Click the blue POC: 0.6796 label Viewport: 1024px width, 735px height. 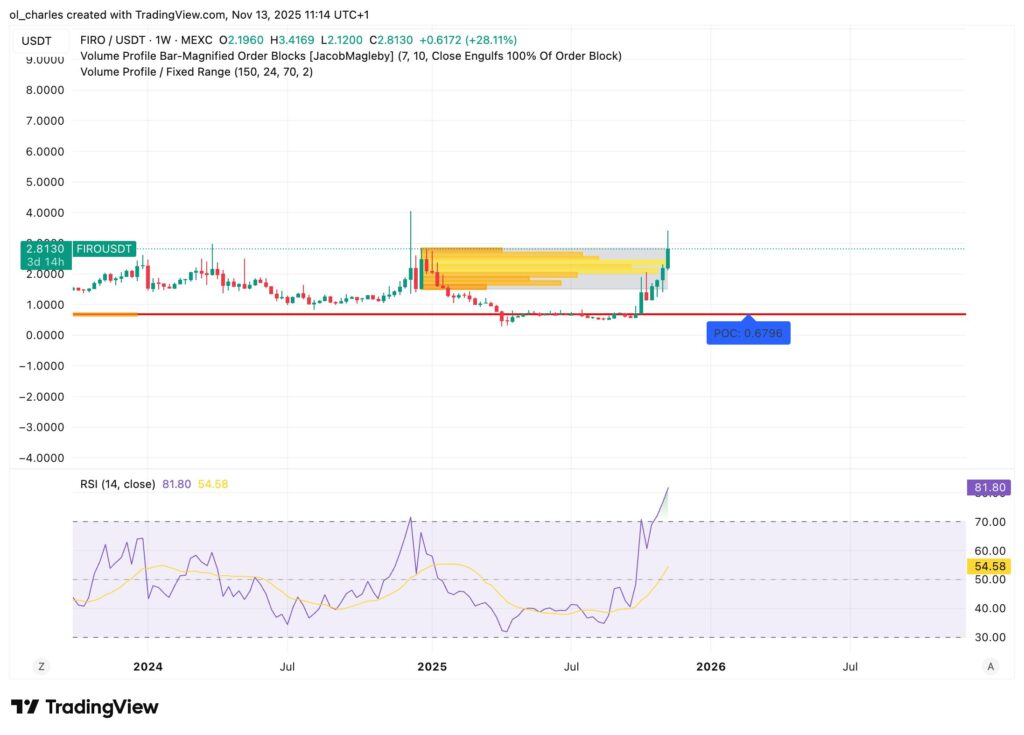[x=748, y=332]
